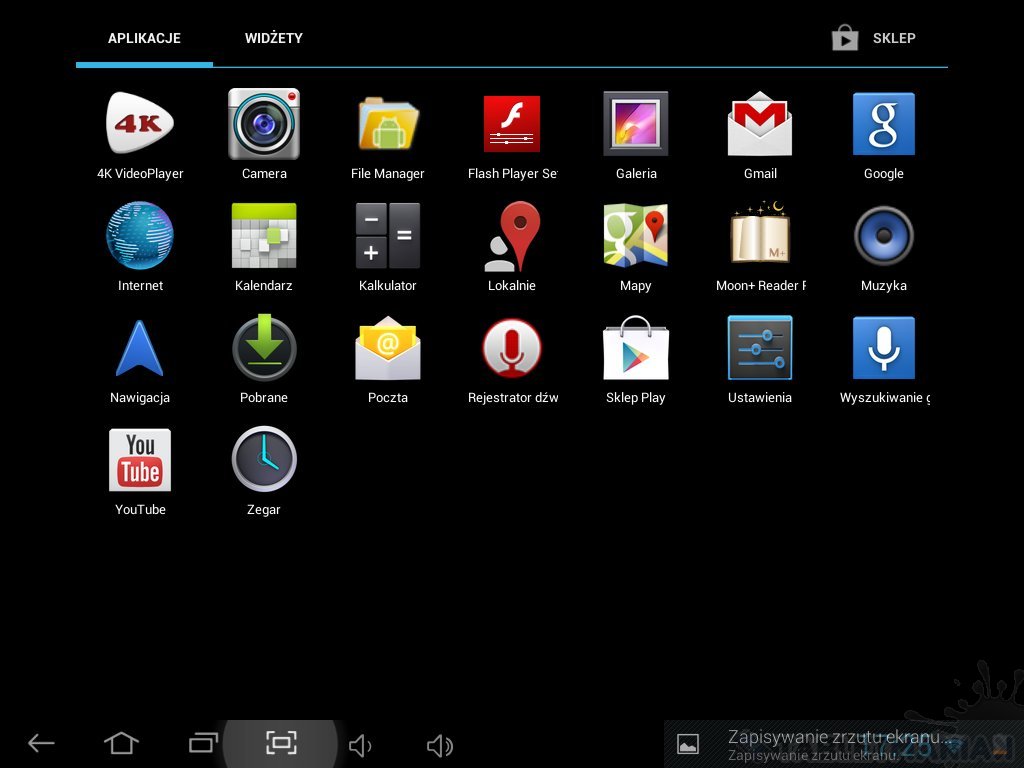Open the Zegar clock app
This screenshot has height=768, width=1024.
point(264,460)
